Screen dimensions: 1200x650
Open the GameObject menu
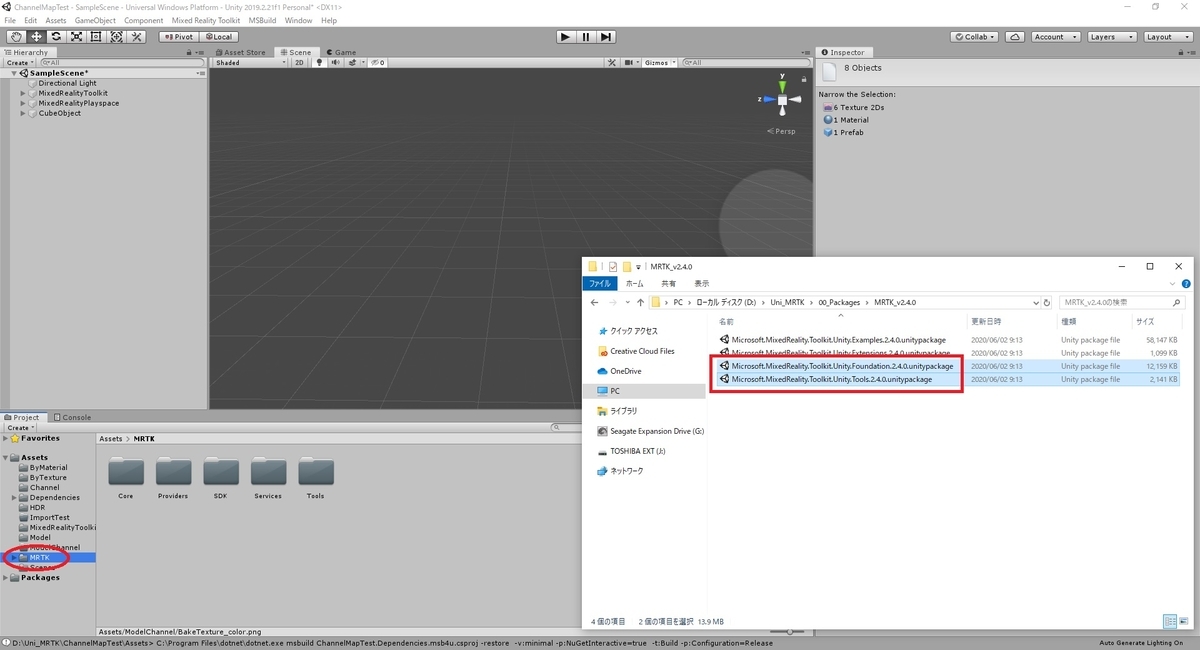95,20
